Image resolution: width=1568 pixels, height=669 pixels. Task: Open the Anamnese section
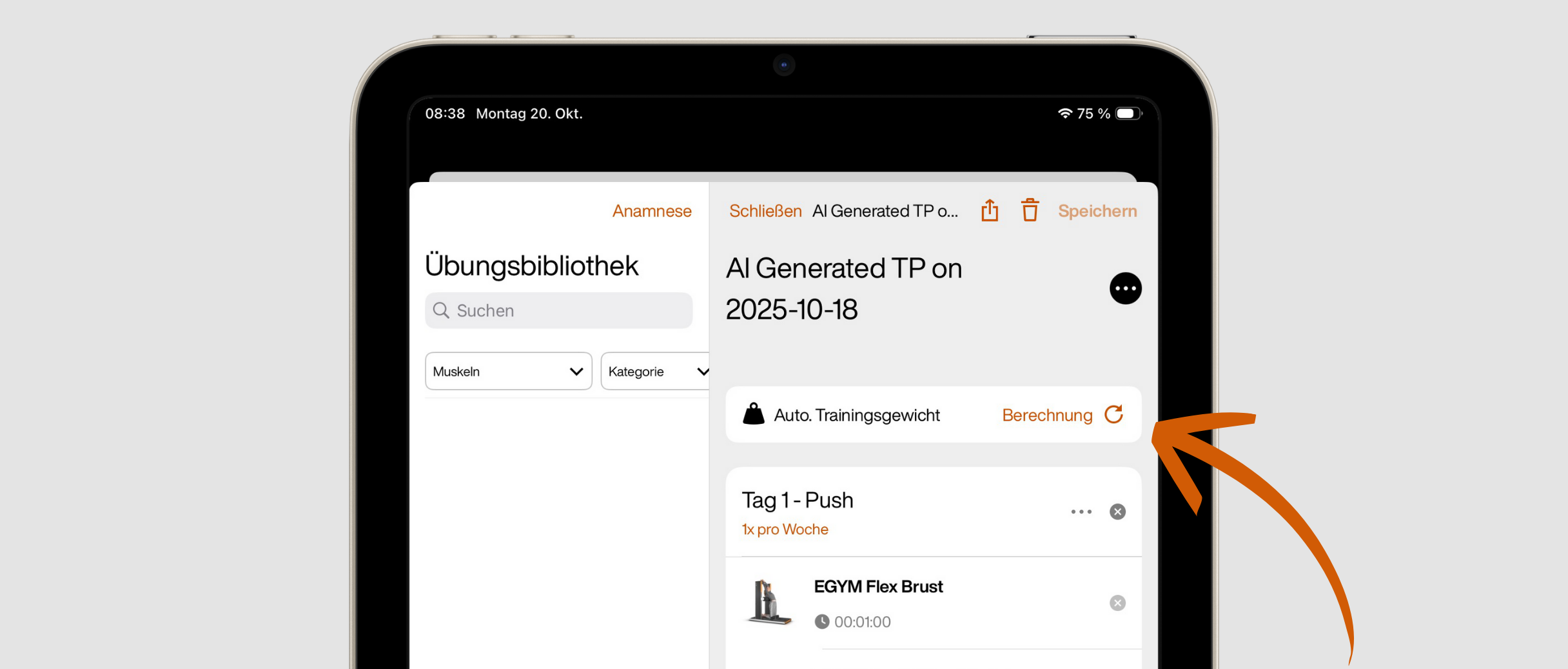tap(651, 211)
